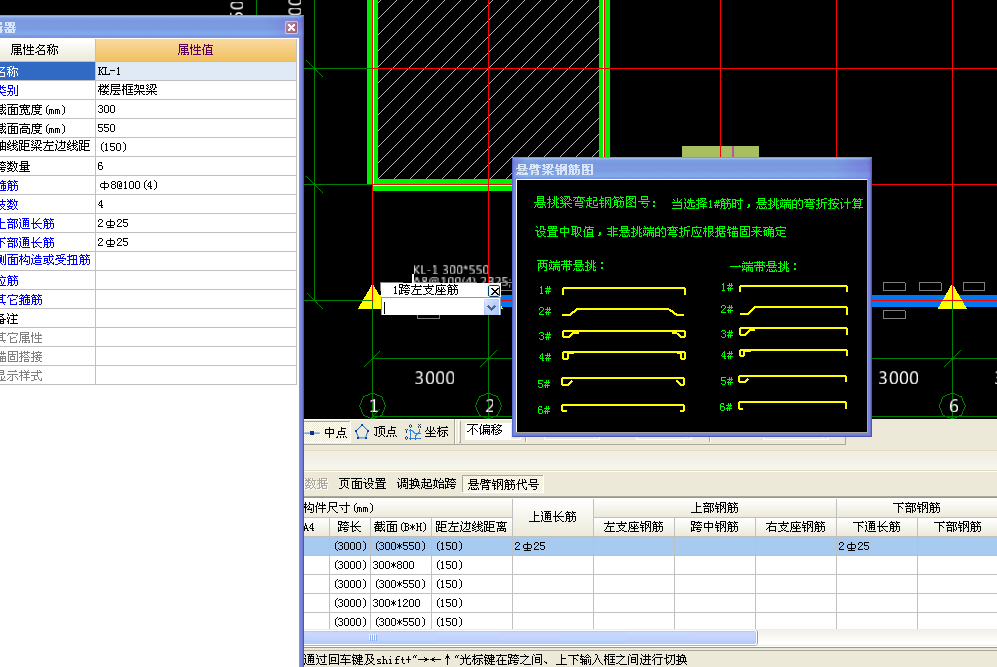Click 截面宽度 value 300
Image resolution: width=997 pixels, height=667 pixels.
point(196,109)
